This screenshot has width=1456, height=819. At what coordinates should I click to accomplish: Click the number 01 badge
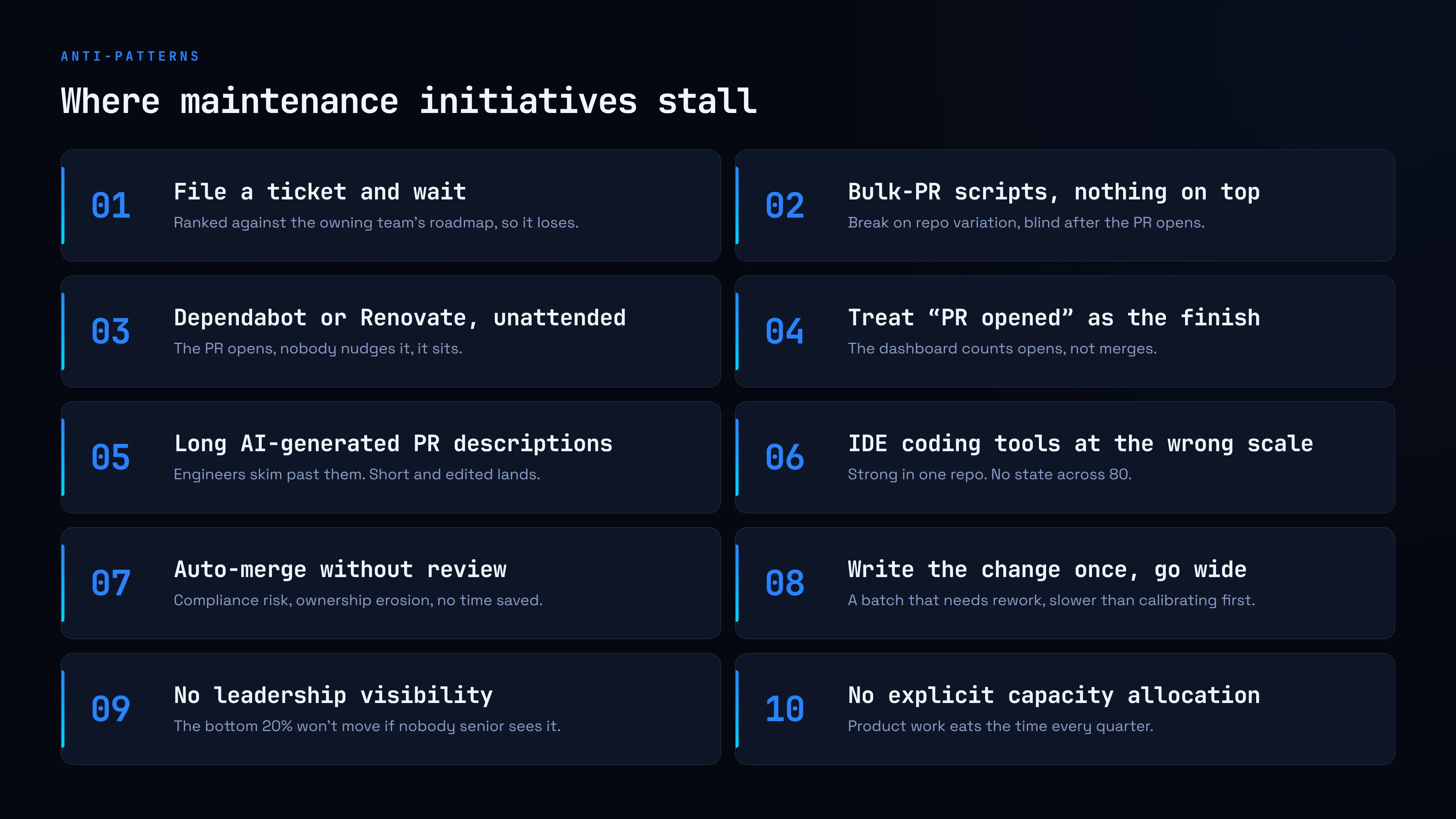pyautogui.click(x=111, y=206)
